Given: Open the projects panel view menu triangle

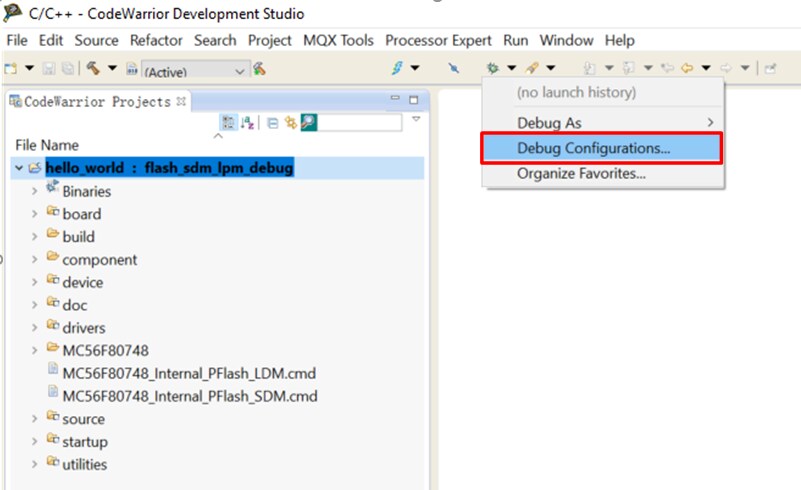Looking at the screenshot, I should click(416, 120).
